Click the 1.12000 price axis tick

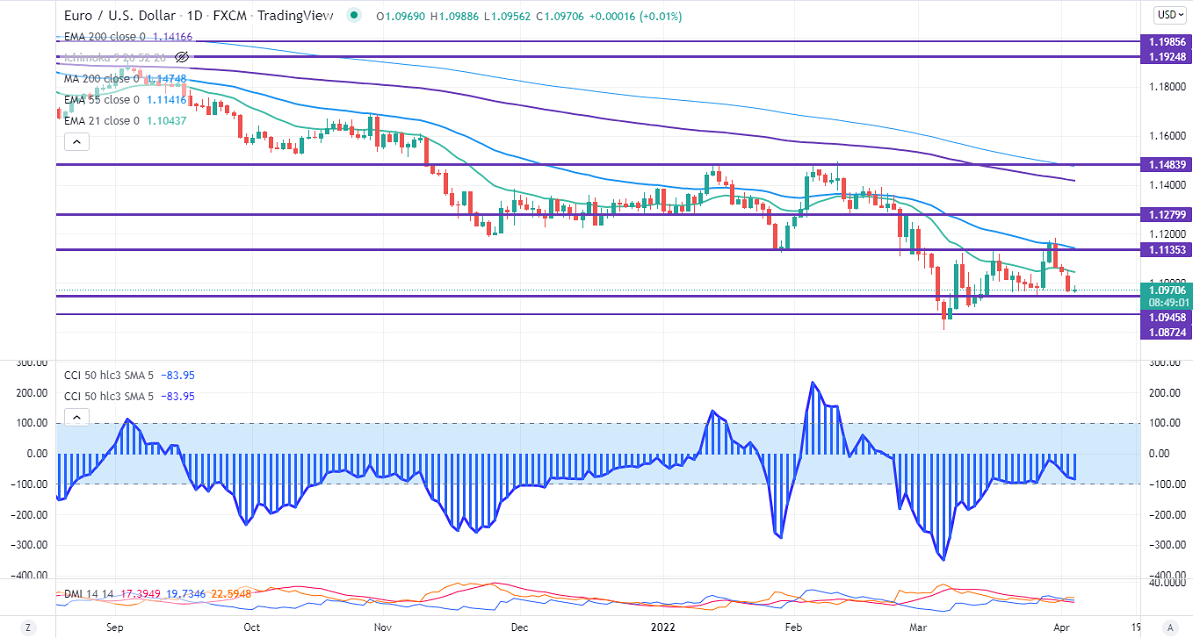(x=1166, y=233)
